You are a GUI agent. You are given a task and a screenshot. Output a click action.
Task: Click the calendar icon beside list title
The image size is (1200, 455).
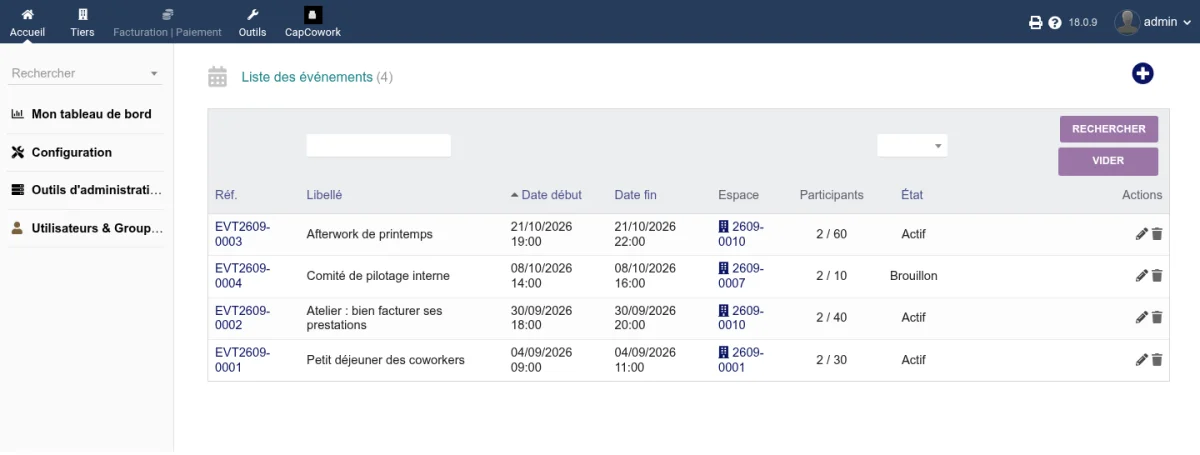coord(218,77)
